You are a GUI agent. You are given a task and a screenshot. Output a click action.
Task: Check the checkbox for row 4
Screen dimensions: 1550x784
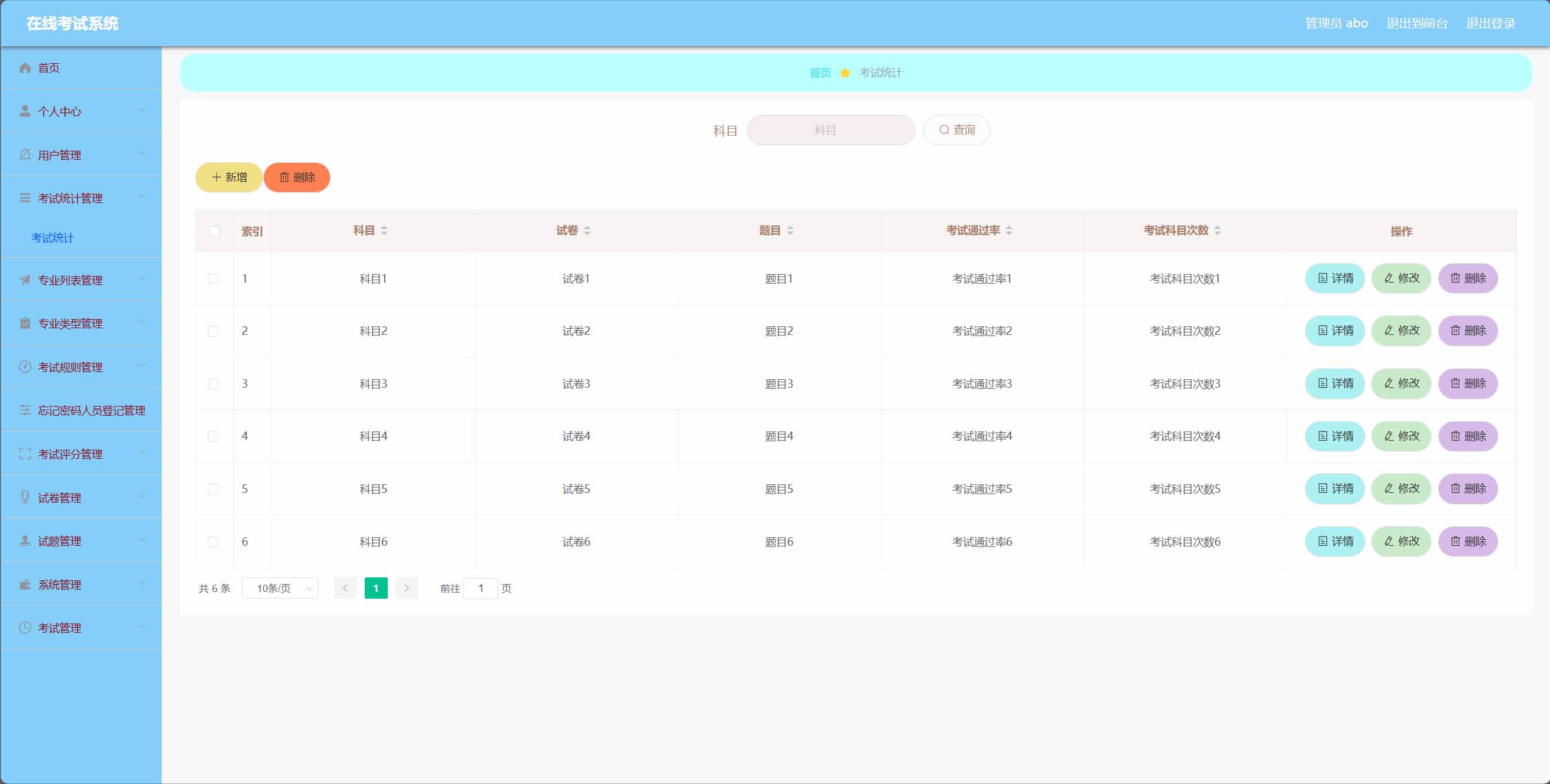213,436
